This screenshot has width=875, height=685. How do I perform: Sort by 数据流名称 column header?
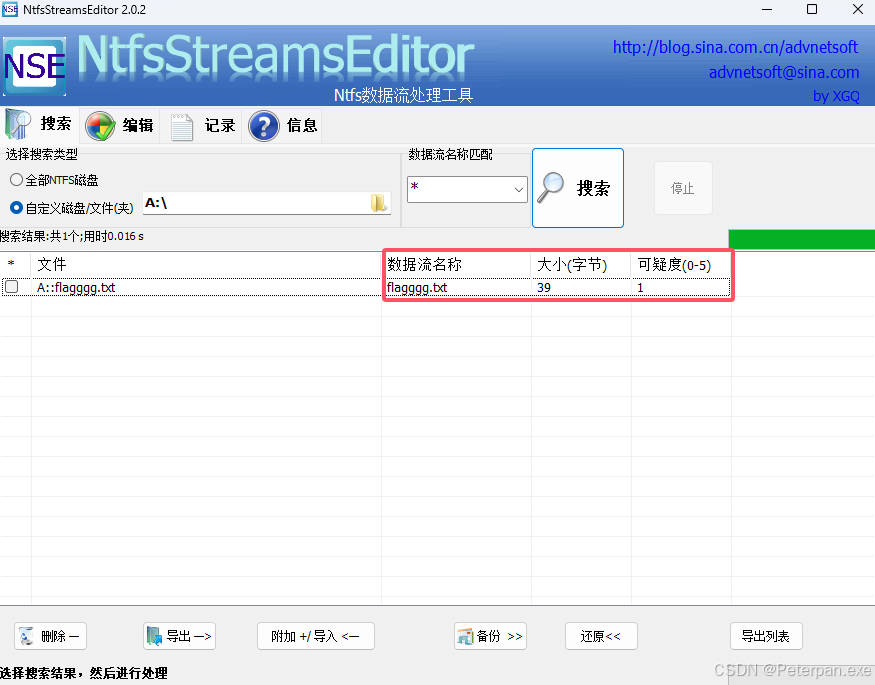point(456,264)
